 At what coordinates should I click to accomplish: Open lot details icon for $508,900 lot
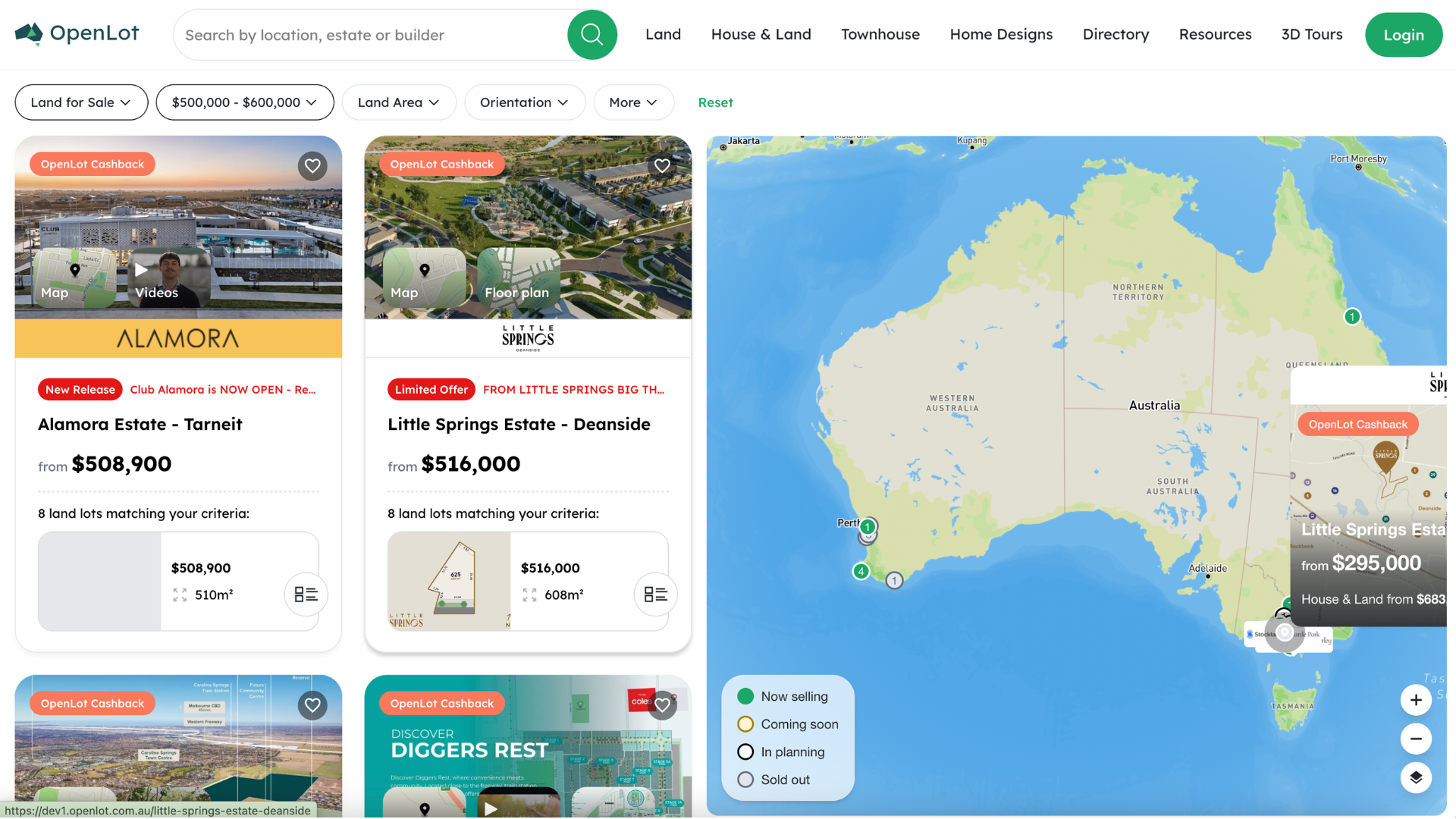point(306,595)
